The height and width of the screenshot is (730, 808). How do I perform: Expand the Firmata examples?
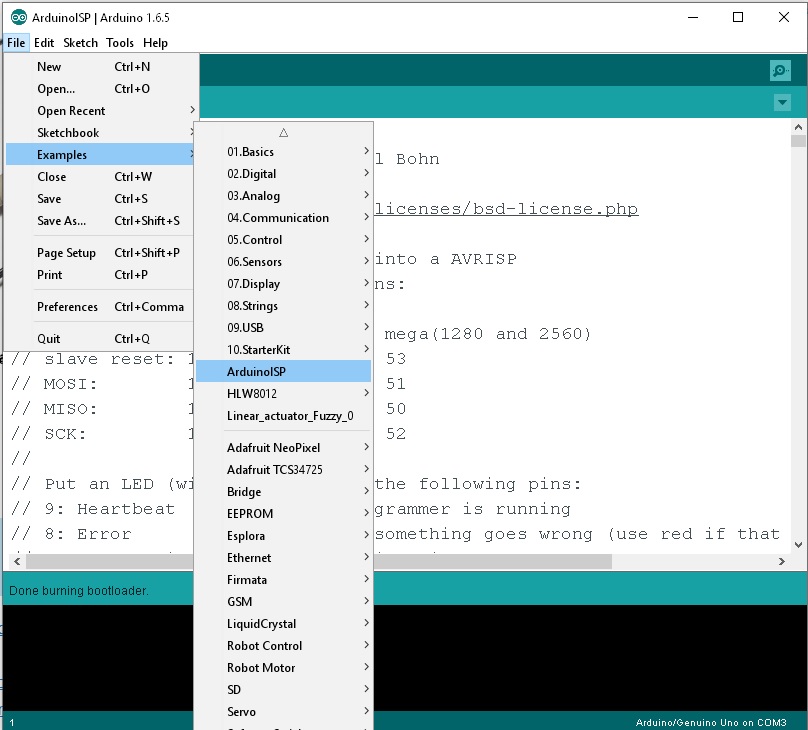point(283,580)
